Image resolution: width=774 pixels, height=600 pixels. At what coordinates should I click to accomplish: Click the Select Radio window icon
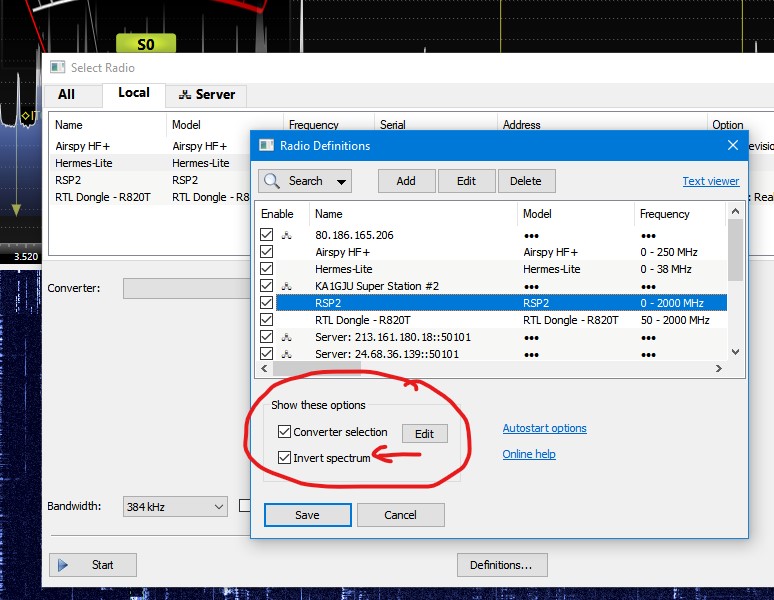57,68
